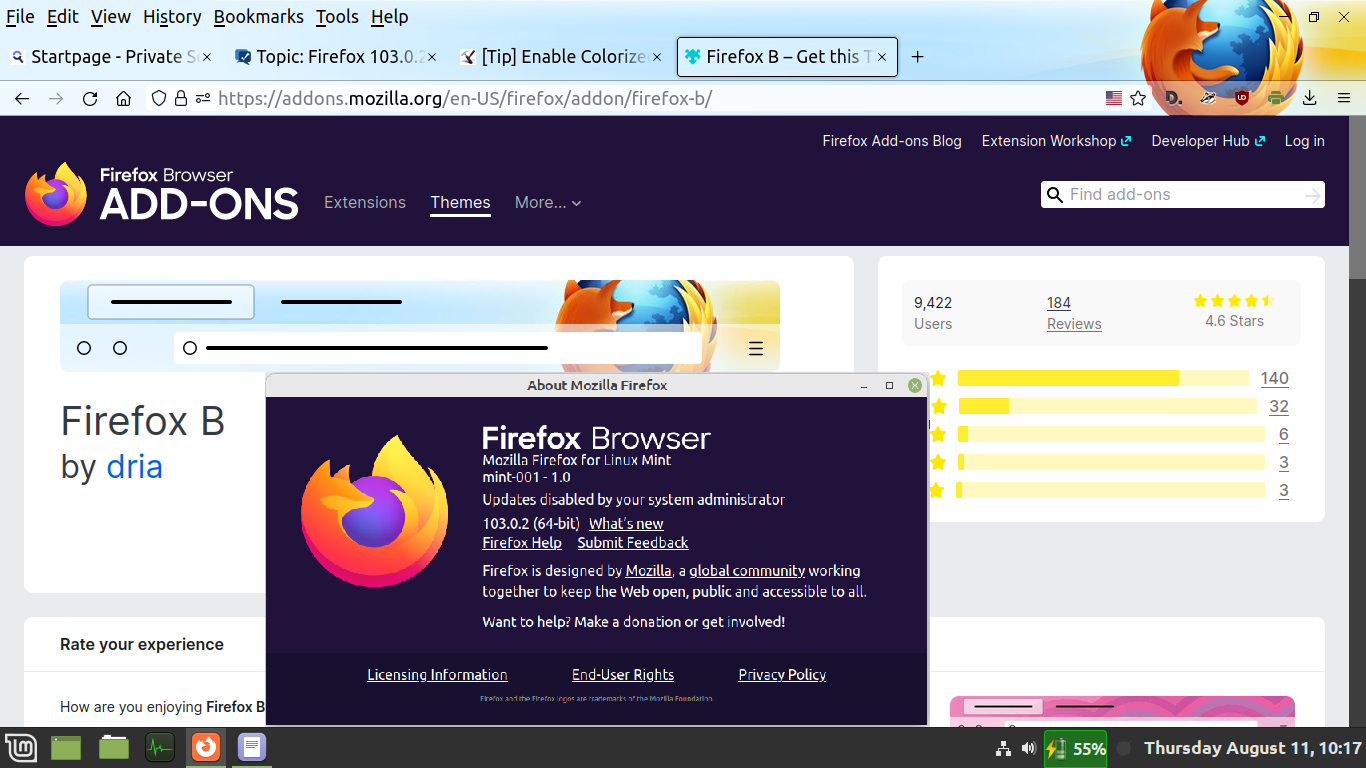Click the US flag icon in address bar
Viewport: 1366px width, 768px height.
tap(1114, 98)
